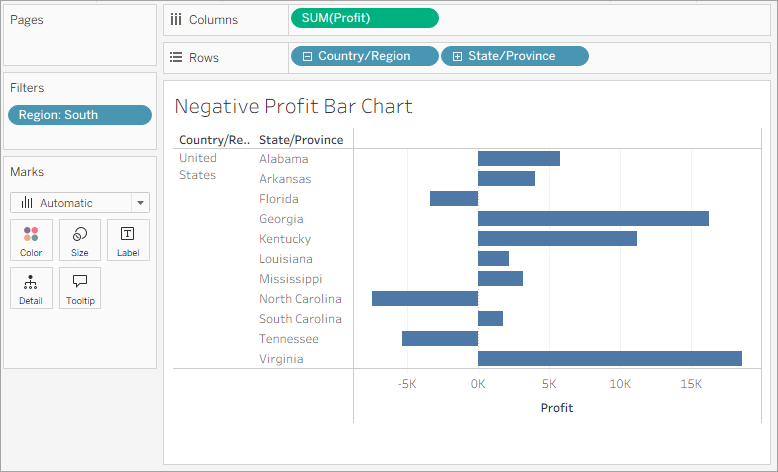Open the Automatic mark type dropdown arrow
This screenshot has width=778, height=472.
(140, 203)
